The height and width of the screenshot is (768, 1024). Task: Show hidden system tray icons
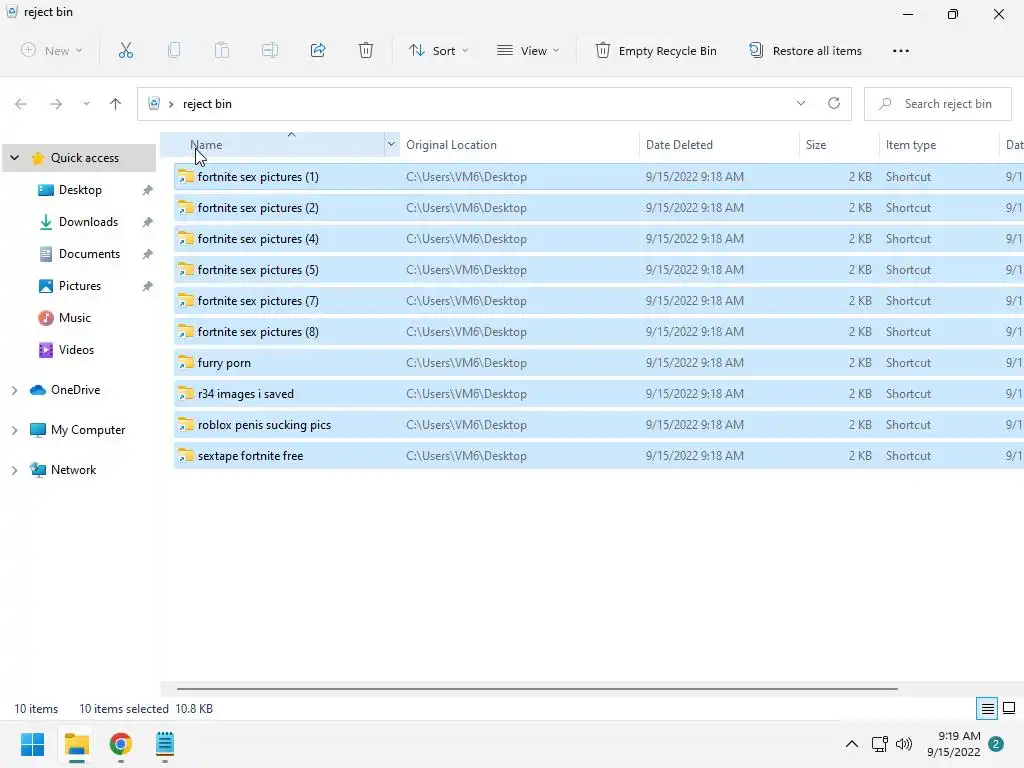point(852,744)
